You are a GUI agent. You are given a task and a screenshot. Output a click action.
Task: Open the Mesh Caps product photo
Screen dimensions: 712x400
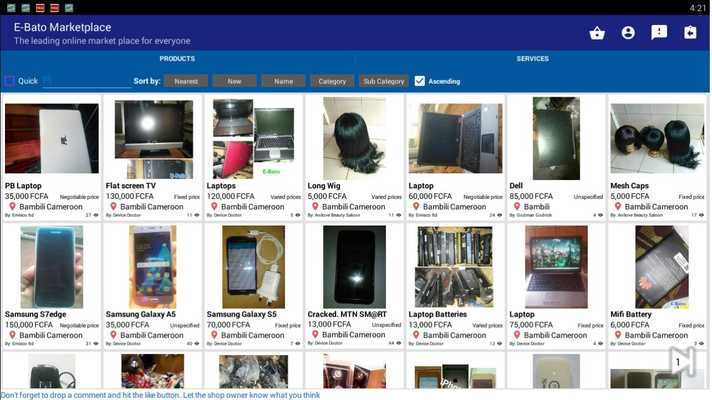coord(657,138)
